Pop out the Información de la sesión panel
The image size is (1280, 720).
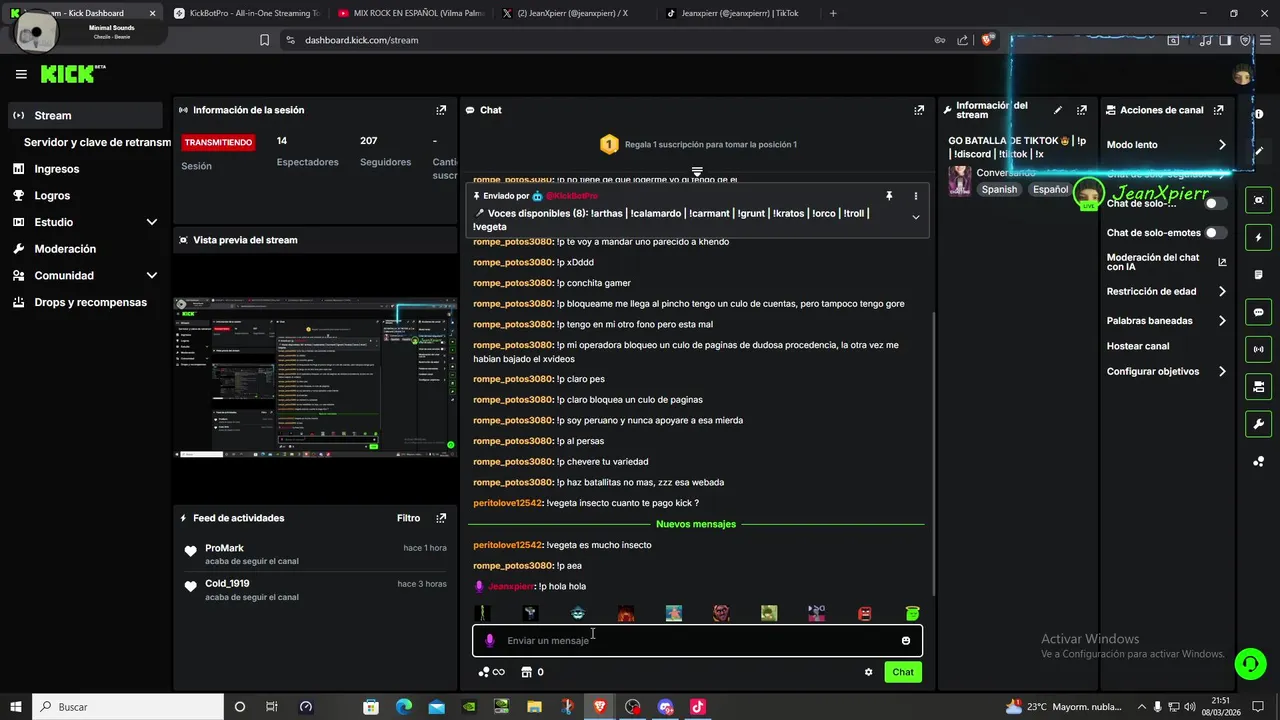coord(441,110)
